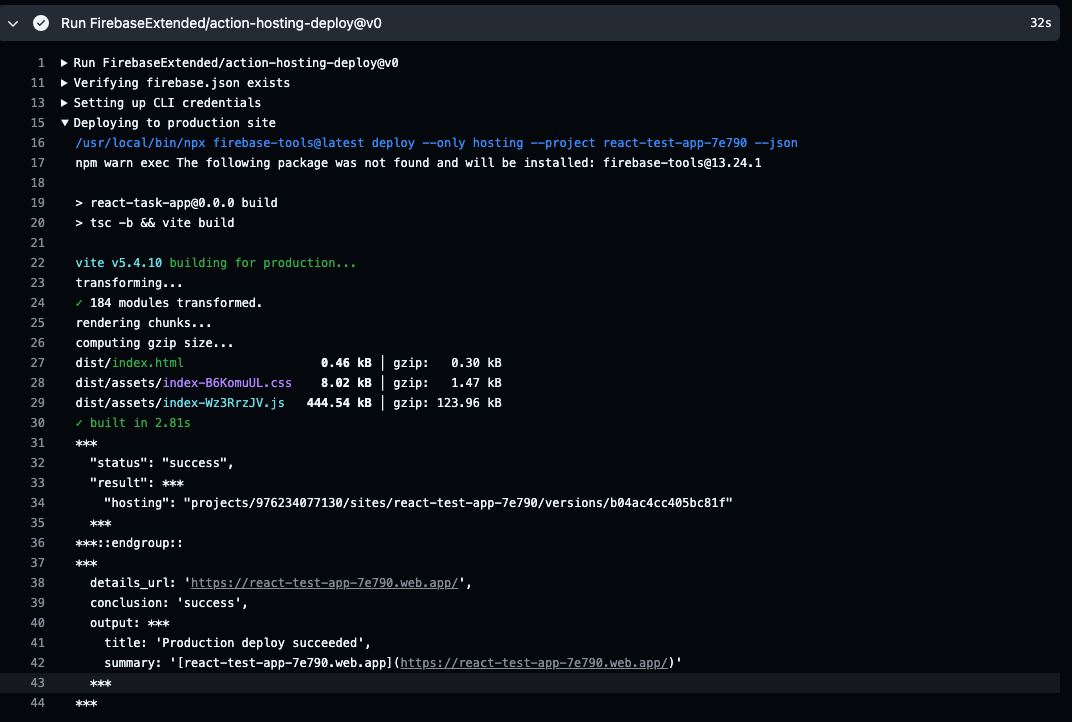
Task: Click the 'output: ***' line
Action: pos(130,623)
